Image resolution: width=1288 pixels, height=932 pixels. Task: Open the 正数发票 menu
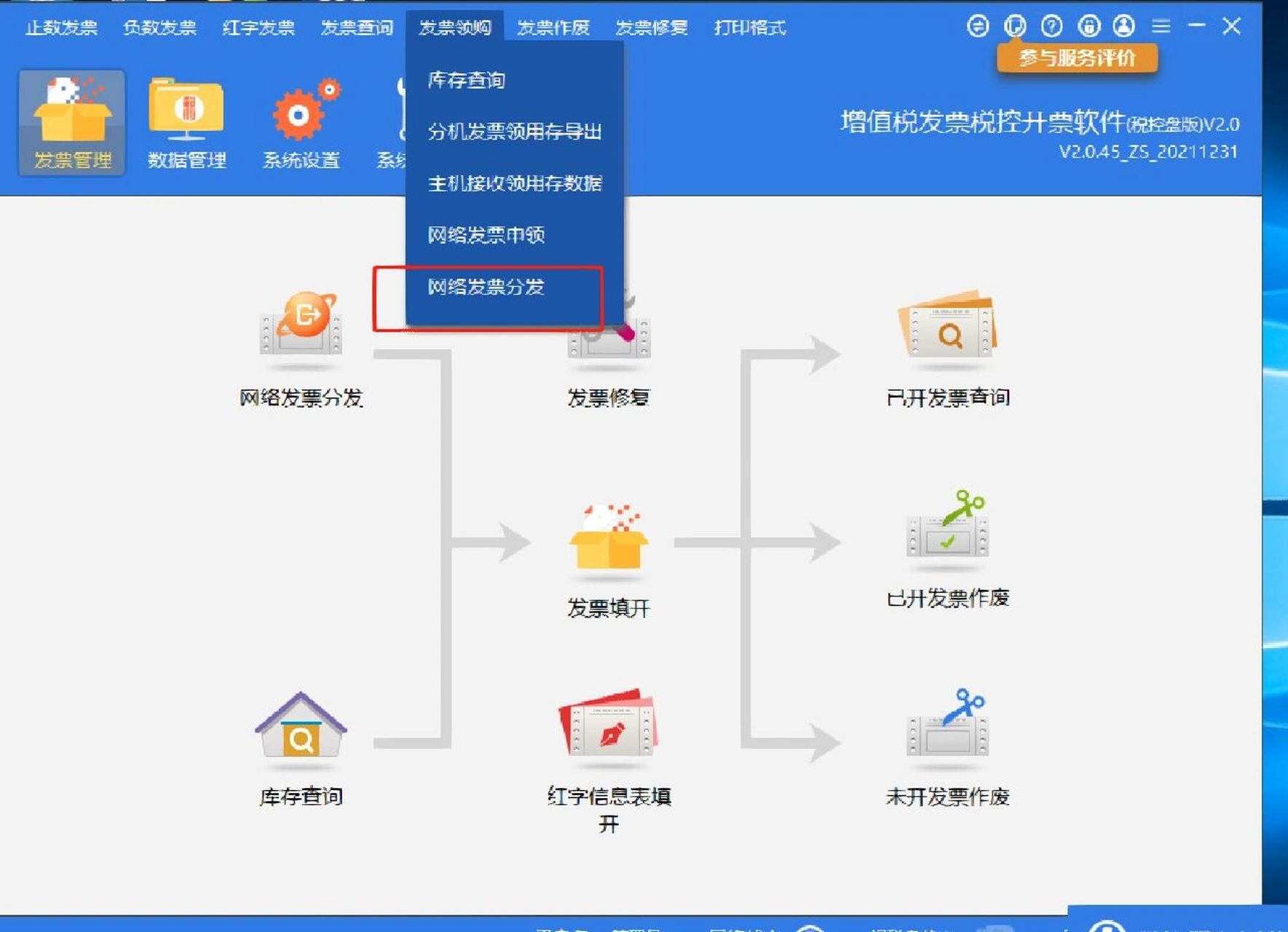click(x=61, y=28)
